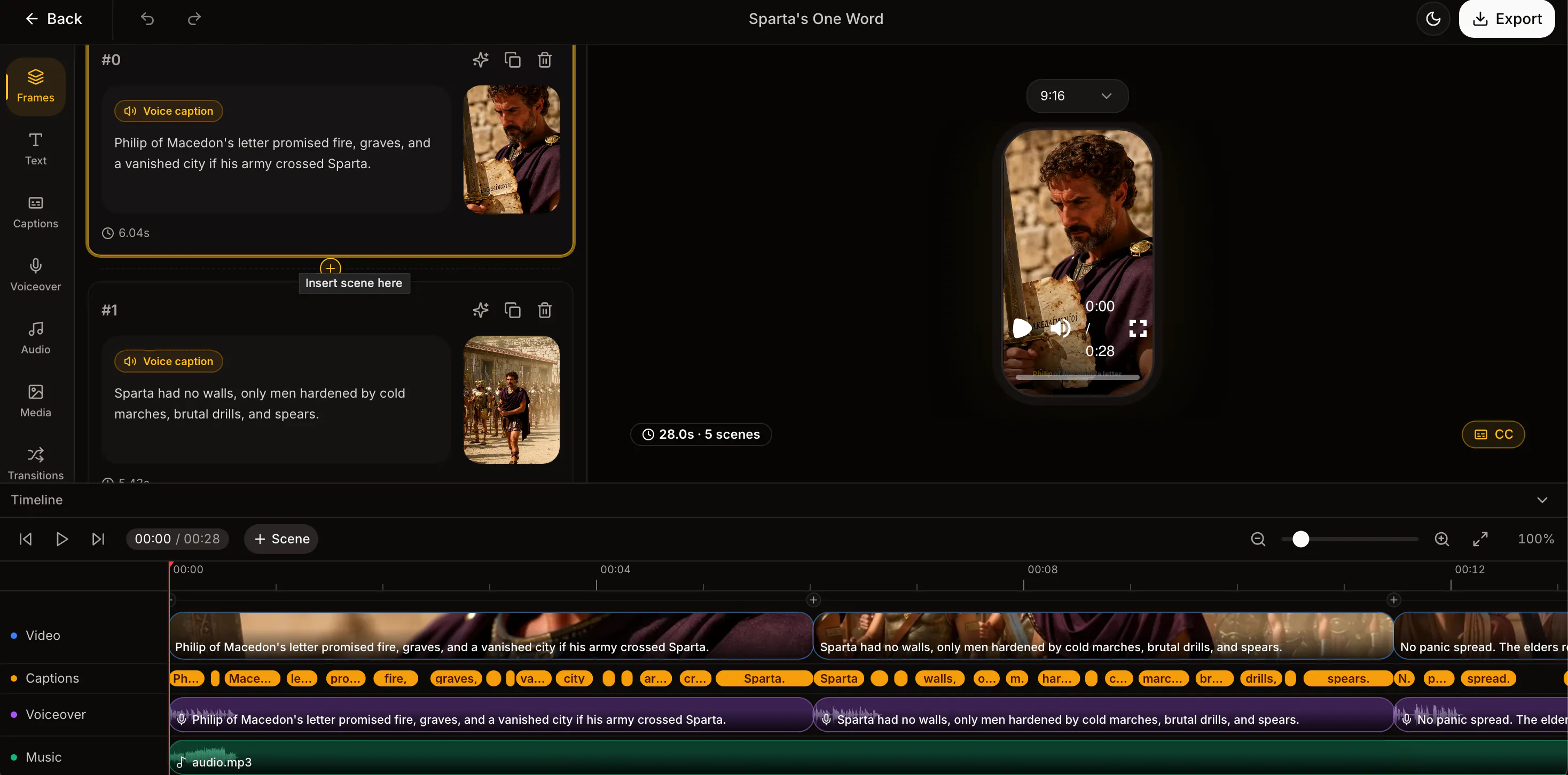Skip to the timeline start
The height and width of the screenshot is (775, 1568).
pyautogui.click(x=26, y=539)
